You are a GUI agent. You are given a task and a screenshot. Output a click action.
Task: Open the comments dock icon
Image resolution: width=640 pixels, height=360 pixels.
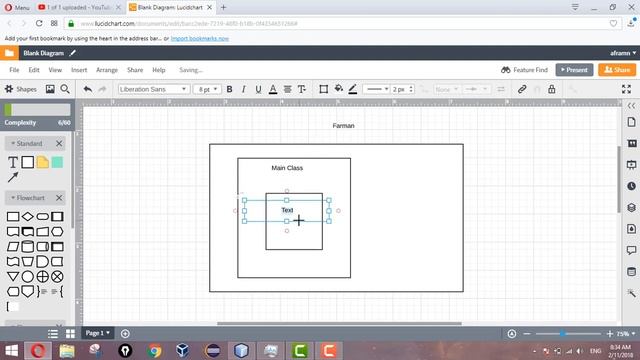coord(631,250)
